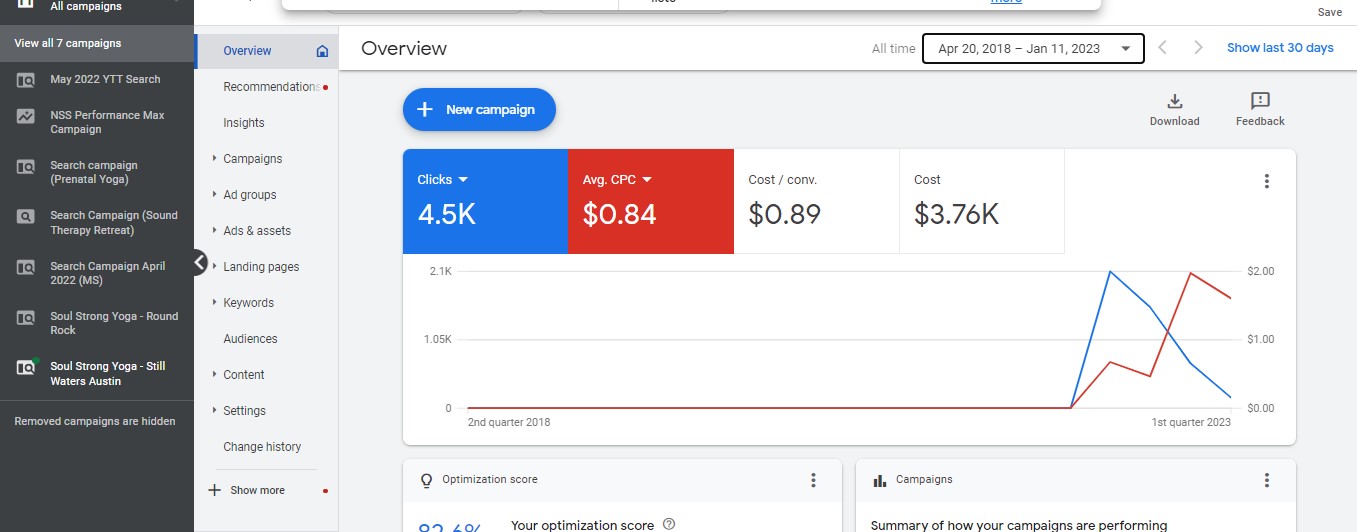The image size is (1357, 532).
Task: Expand the Settings menu section
Action: 214,410
